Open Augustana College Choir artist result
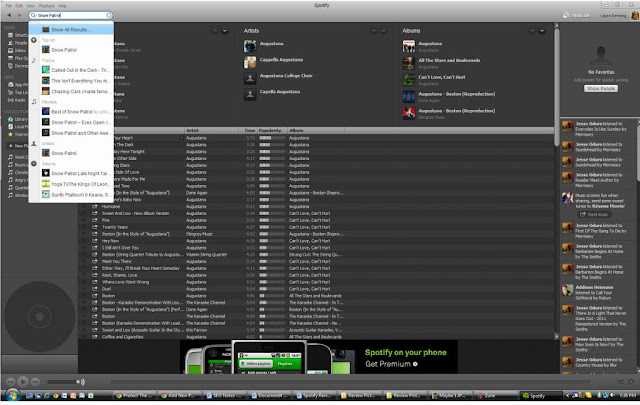This screenshot has height=405, width=640. click(x=286, y=76)
